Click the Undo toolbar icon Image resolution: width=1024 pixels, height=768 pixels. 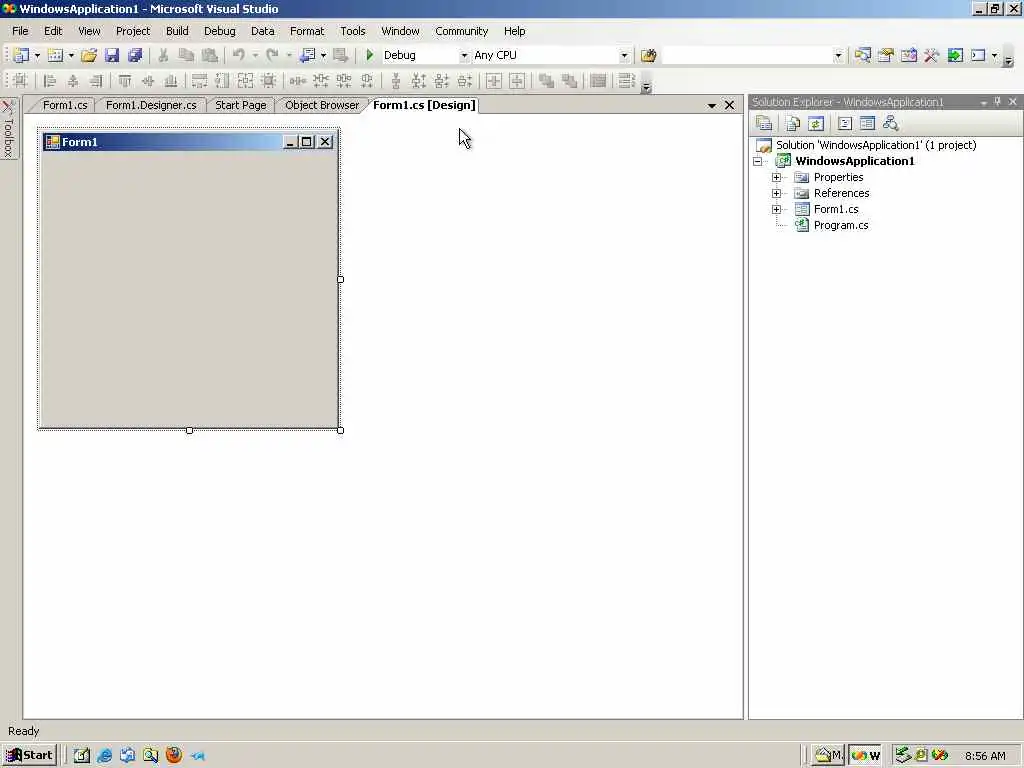coord(239,56)
